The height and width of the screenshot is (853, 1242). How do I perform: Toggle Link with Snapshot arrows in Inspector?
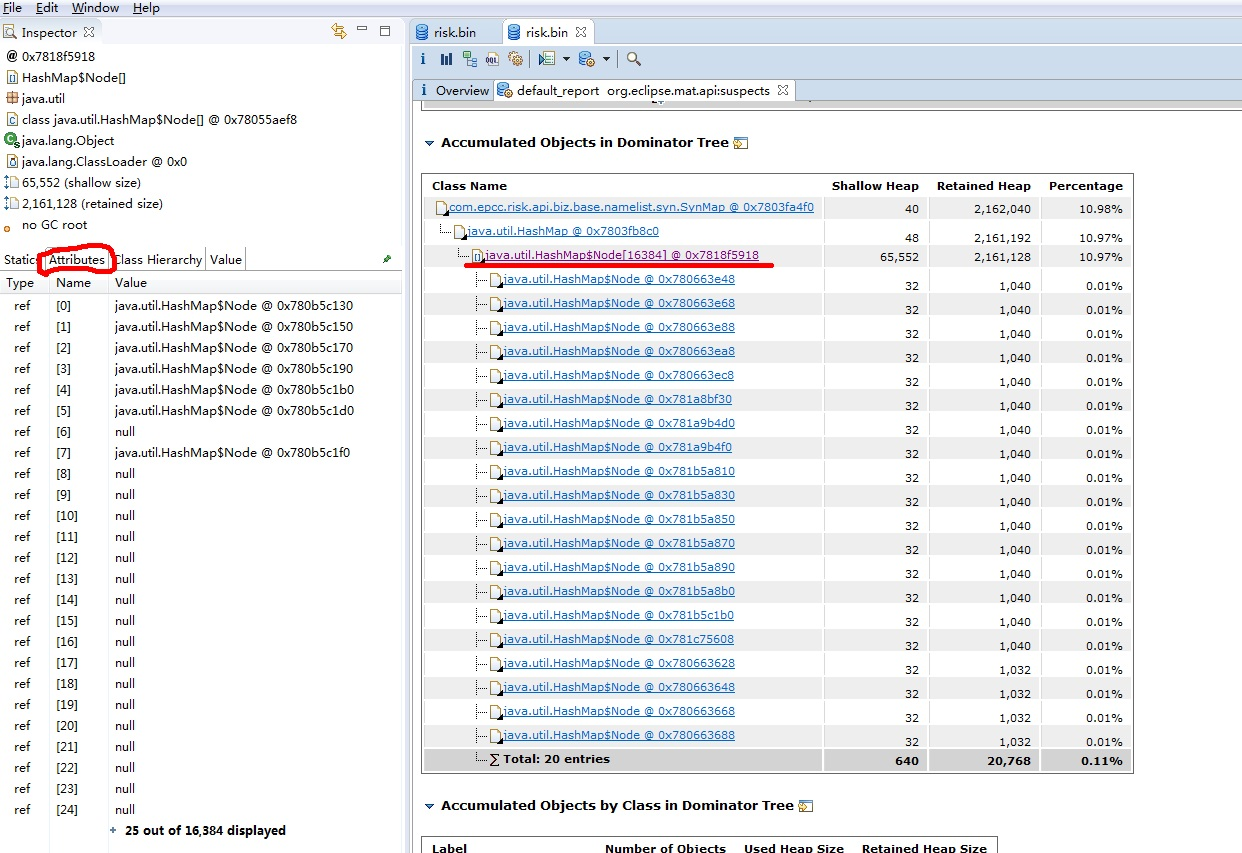click(x=339, y=32)
